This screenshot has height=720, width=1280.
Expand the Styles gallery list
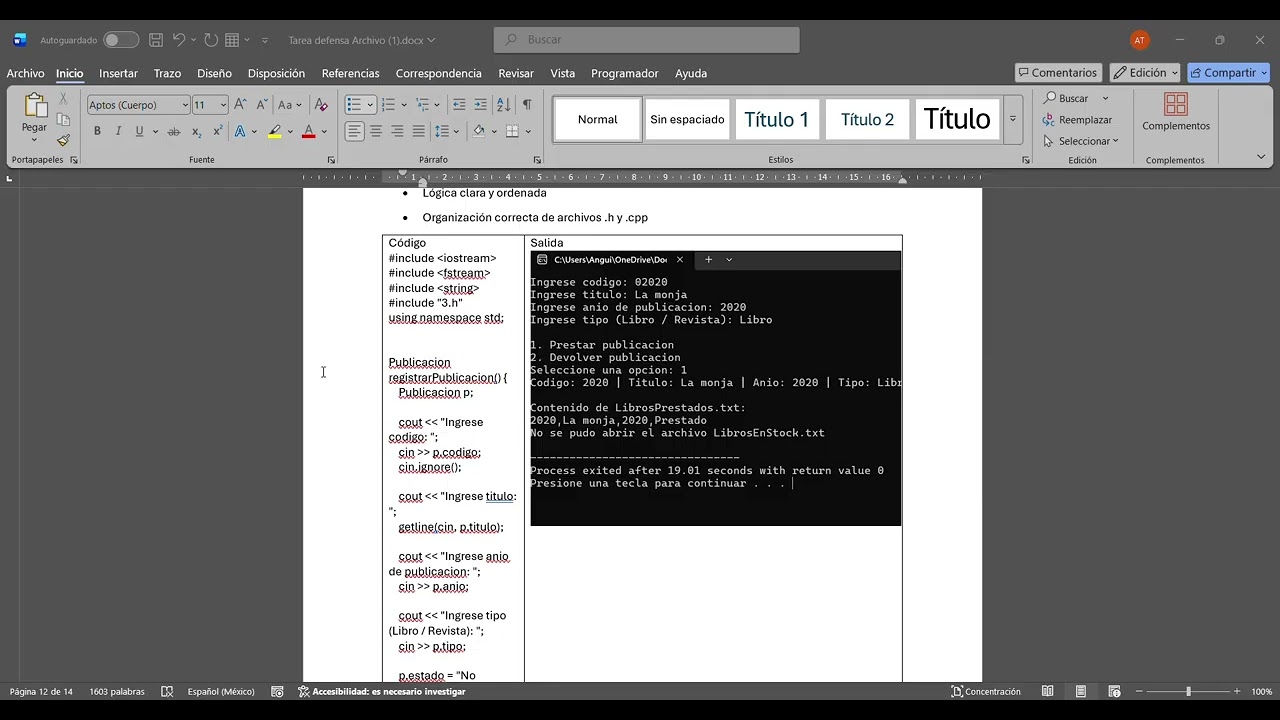coord(1013,119)
